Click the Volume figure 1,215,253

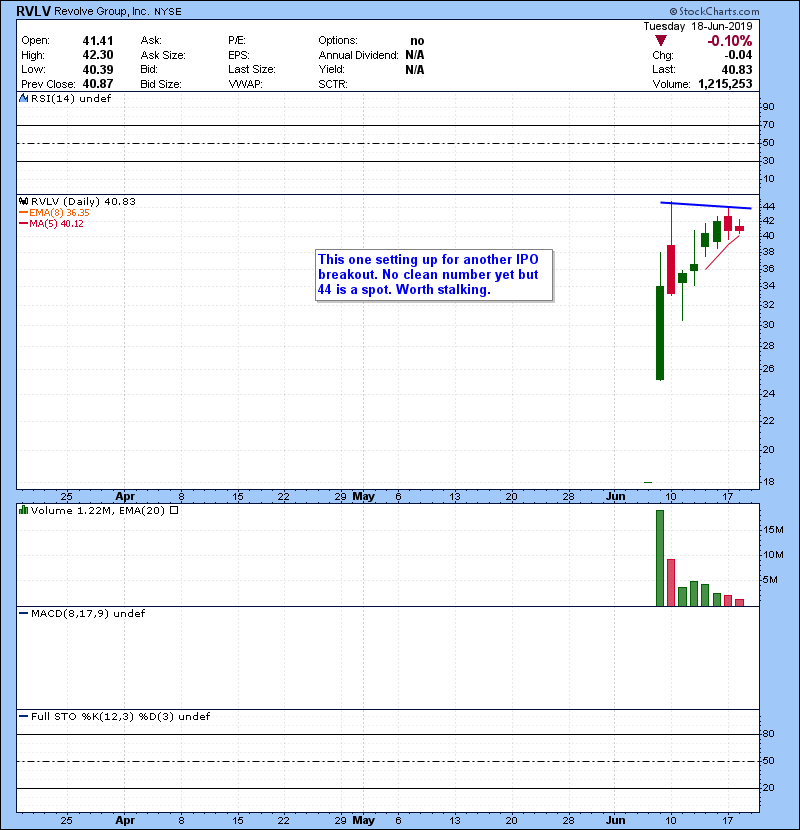(725, 84)
